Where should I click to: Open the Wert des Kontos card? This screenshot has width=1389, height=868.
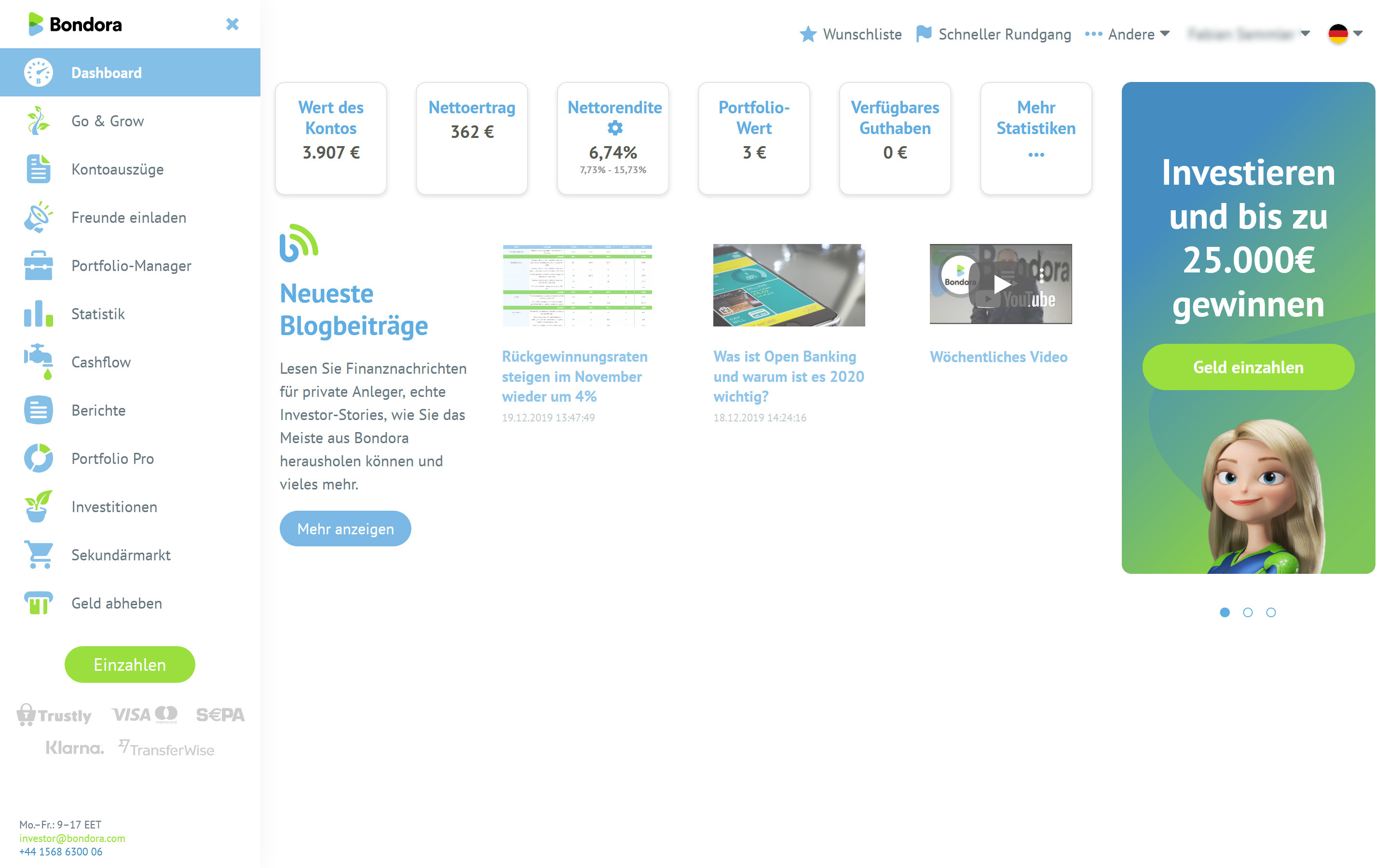330,138
